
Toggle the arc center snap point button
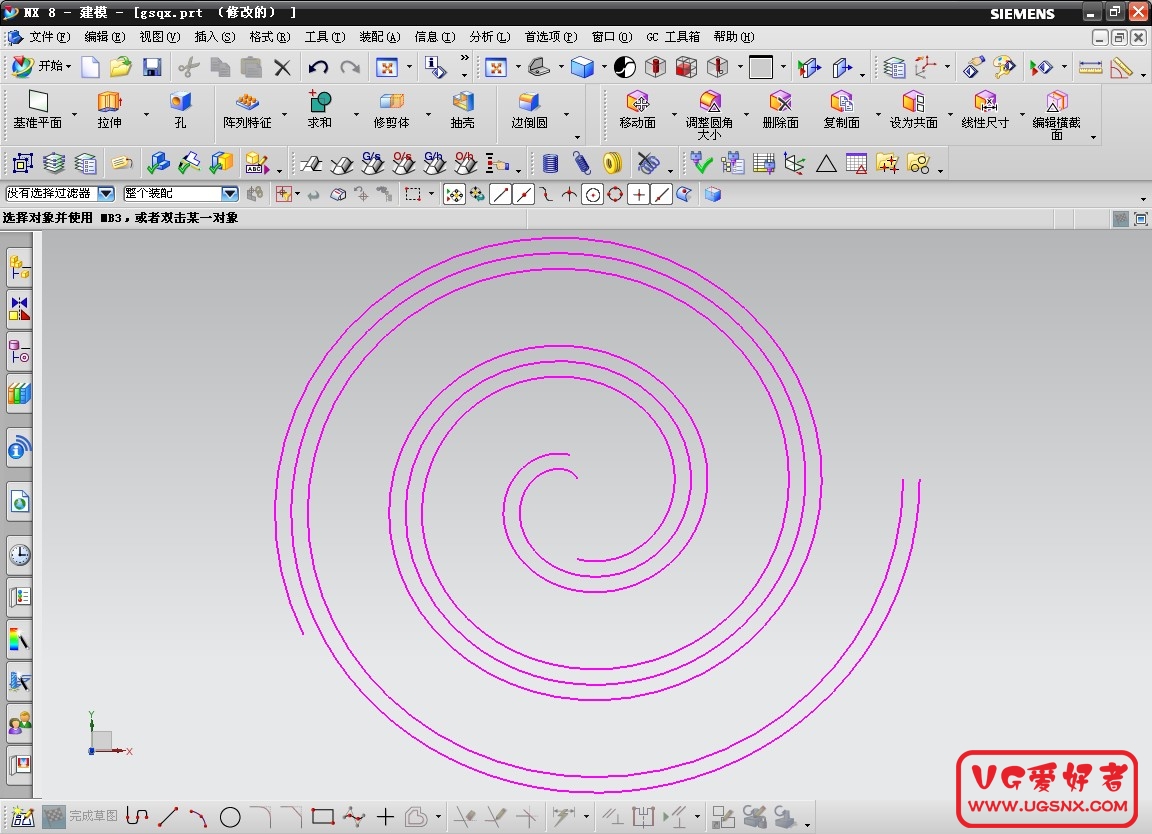(593, 195)
